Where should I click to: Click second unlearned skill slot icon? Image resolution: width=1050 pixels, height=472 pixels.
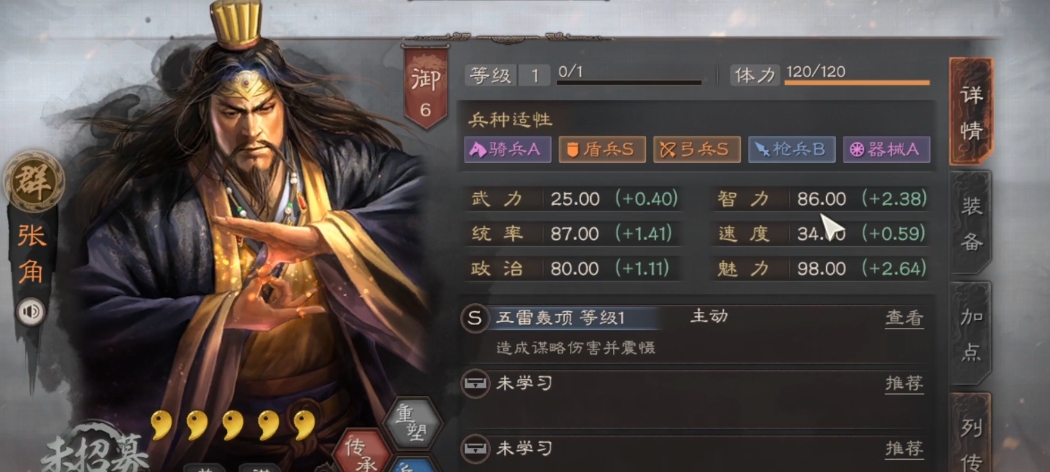(x=474, y=447)
